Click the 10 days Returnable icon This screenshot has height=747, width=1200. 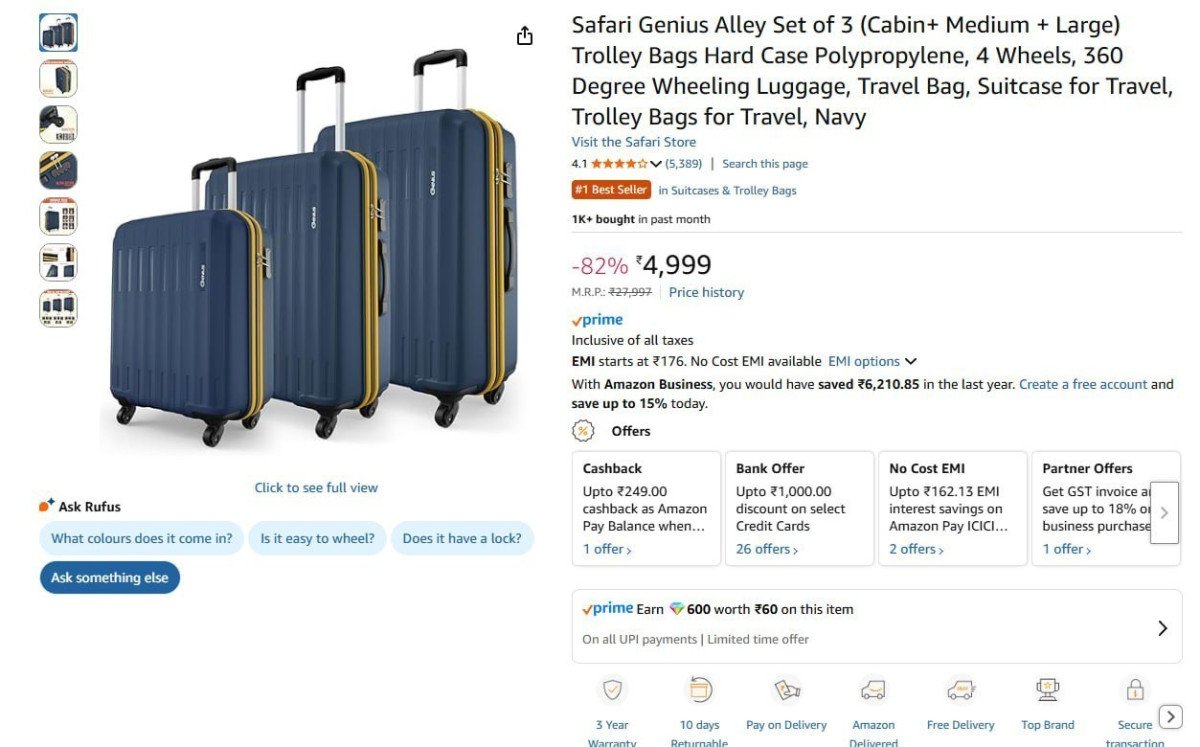pos(699,689)
